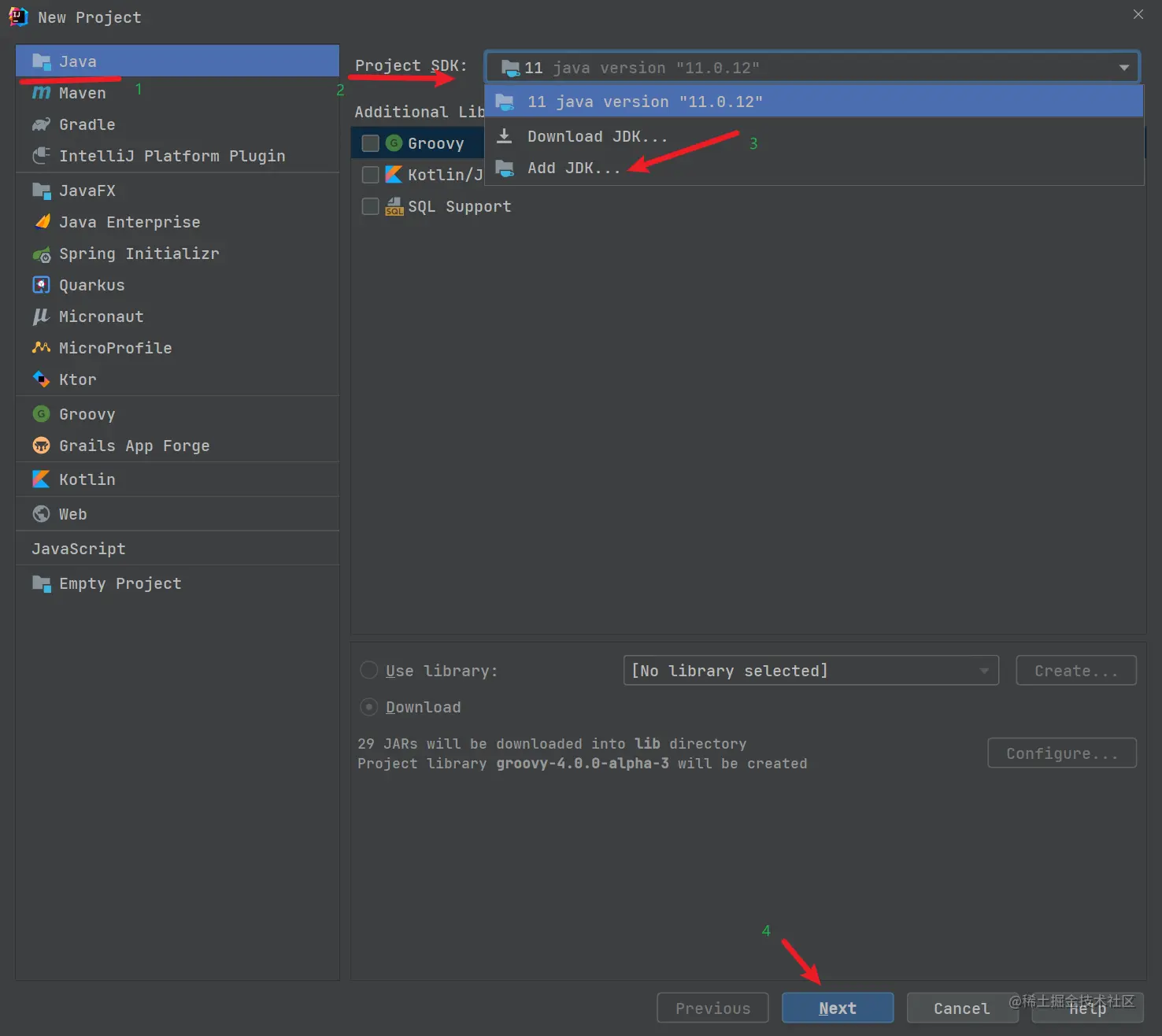This screenshot has height=1036, width=1162.
Task: Select the Download radio button
Action: tap(368, 707)
